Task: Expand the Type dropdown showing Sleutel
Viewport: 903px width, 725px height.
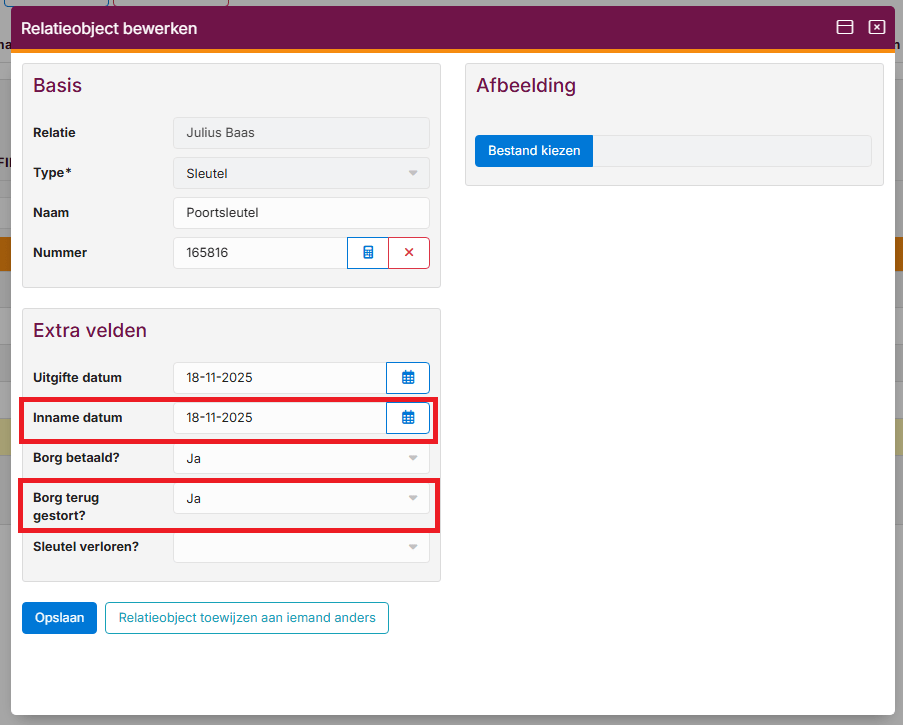Action: pos(301,173)
